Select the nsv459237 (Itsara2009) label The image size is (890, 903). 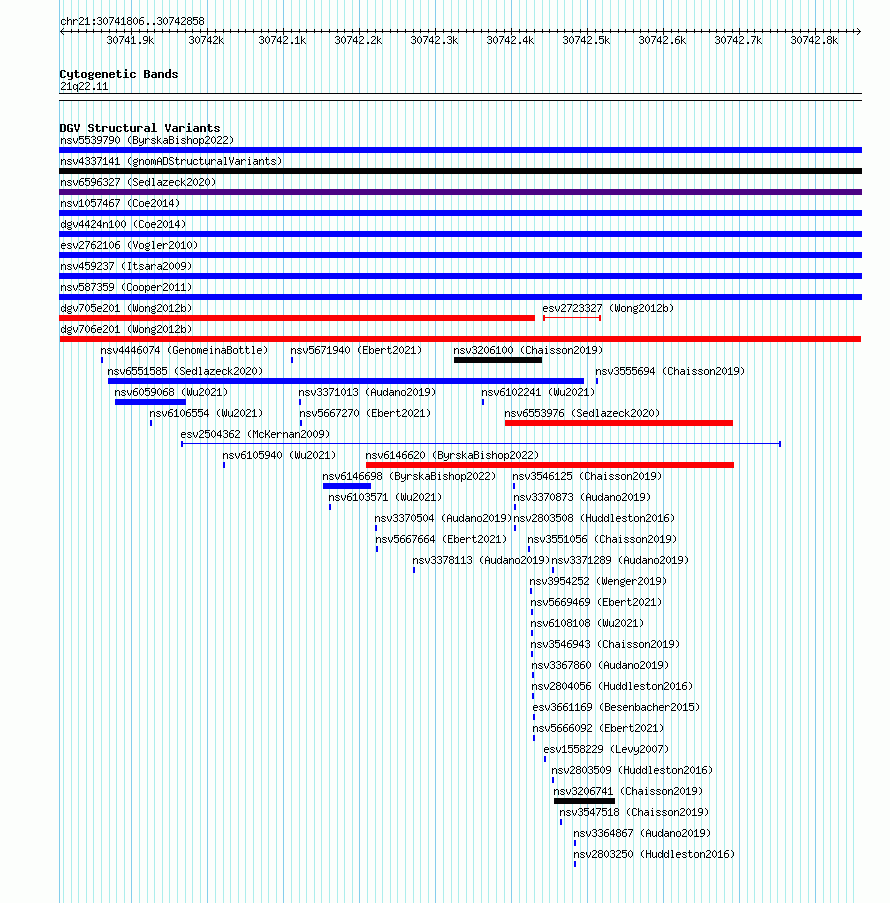[126, 267]
